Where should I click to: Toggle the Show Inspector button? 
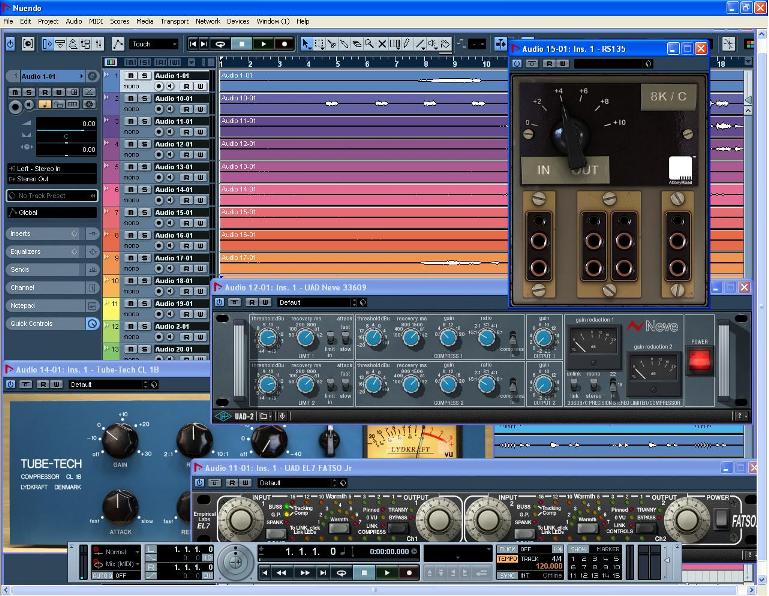pos(48,44)
